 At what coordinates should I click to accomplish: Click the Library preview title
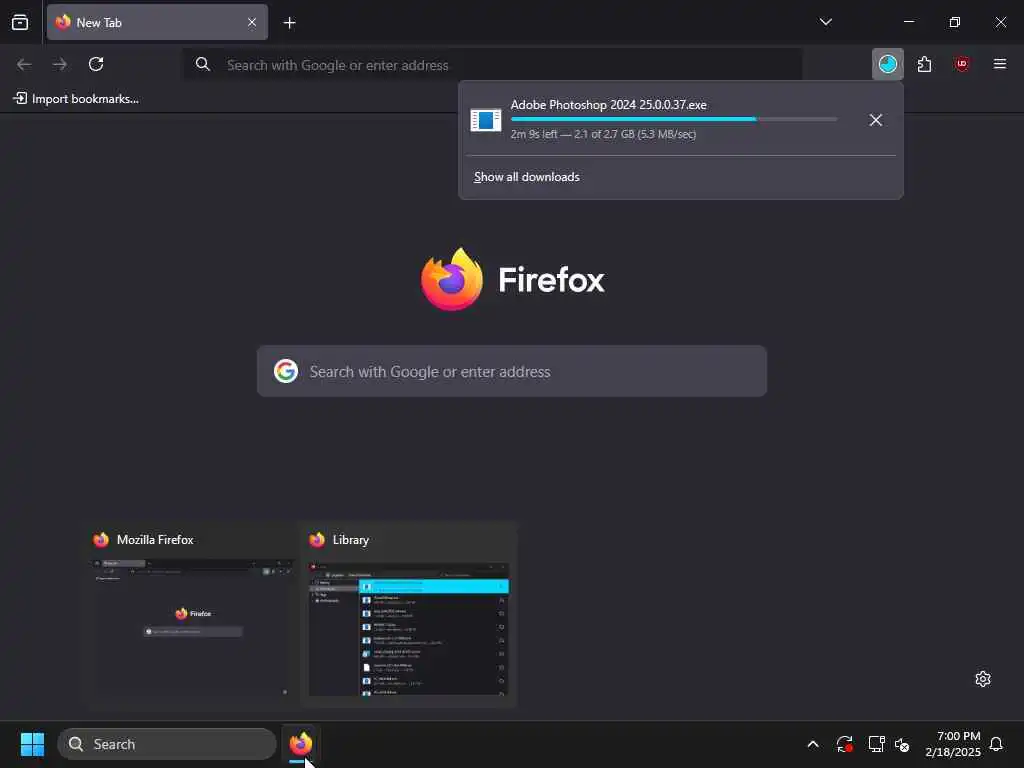click(351, 540)
